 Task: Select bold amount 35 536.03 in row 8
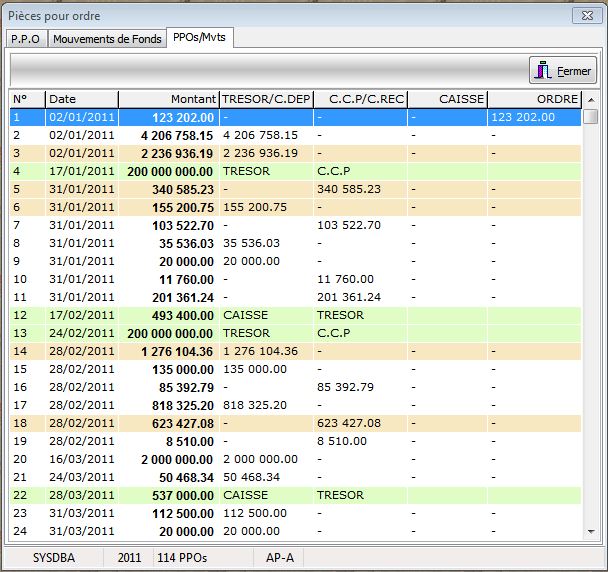(186, 244)
